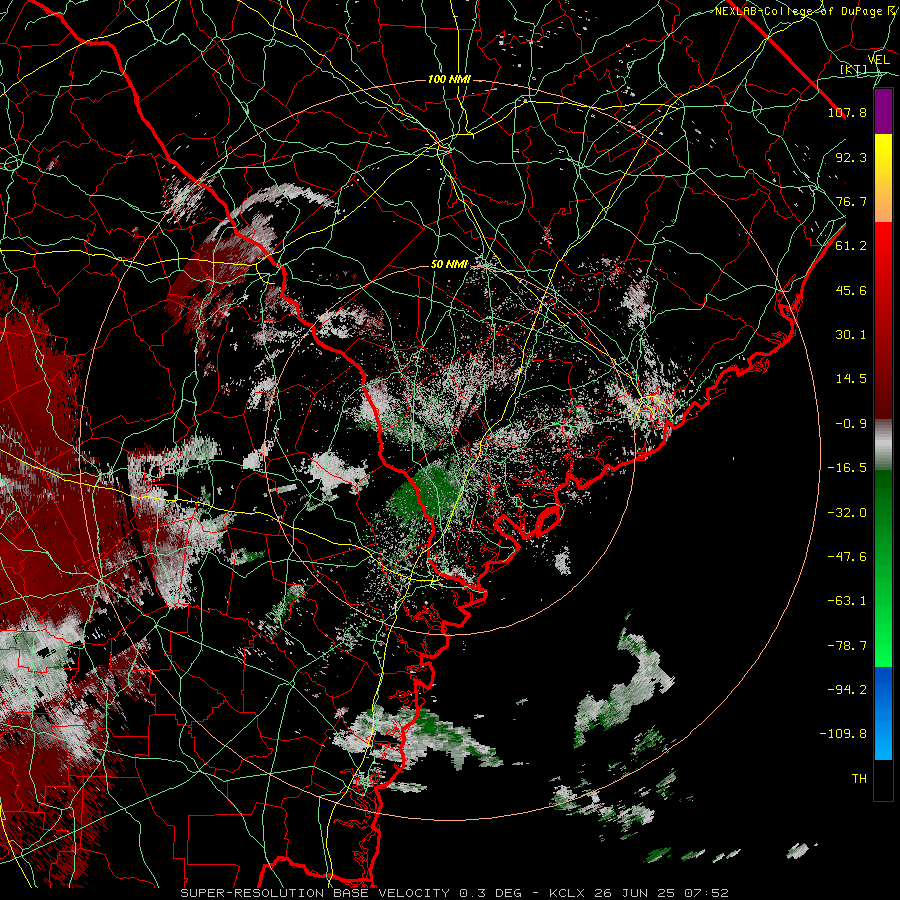Viewport: 900px width, 900px height.
Task: Click the 92.3 legend value
Action: click(x=851, y=157)
